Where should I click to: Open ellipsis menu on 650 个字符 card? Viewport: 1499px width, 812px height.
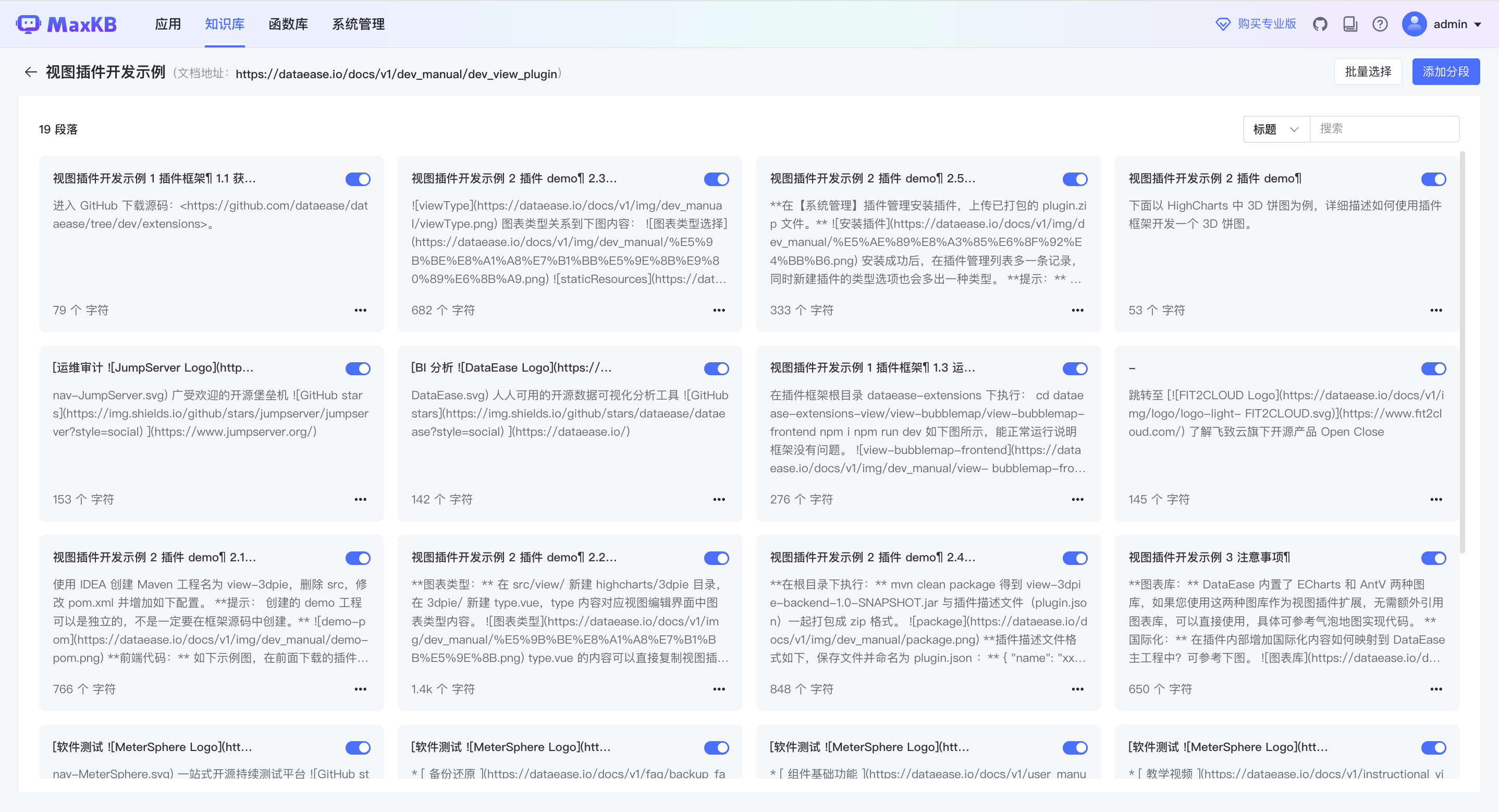[x=1435, y=689]
